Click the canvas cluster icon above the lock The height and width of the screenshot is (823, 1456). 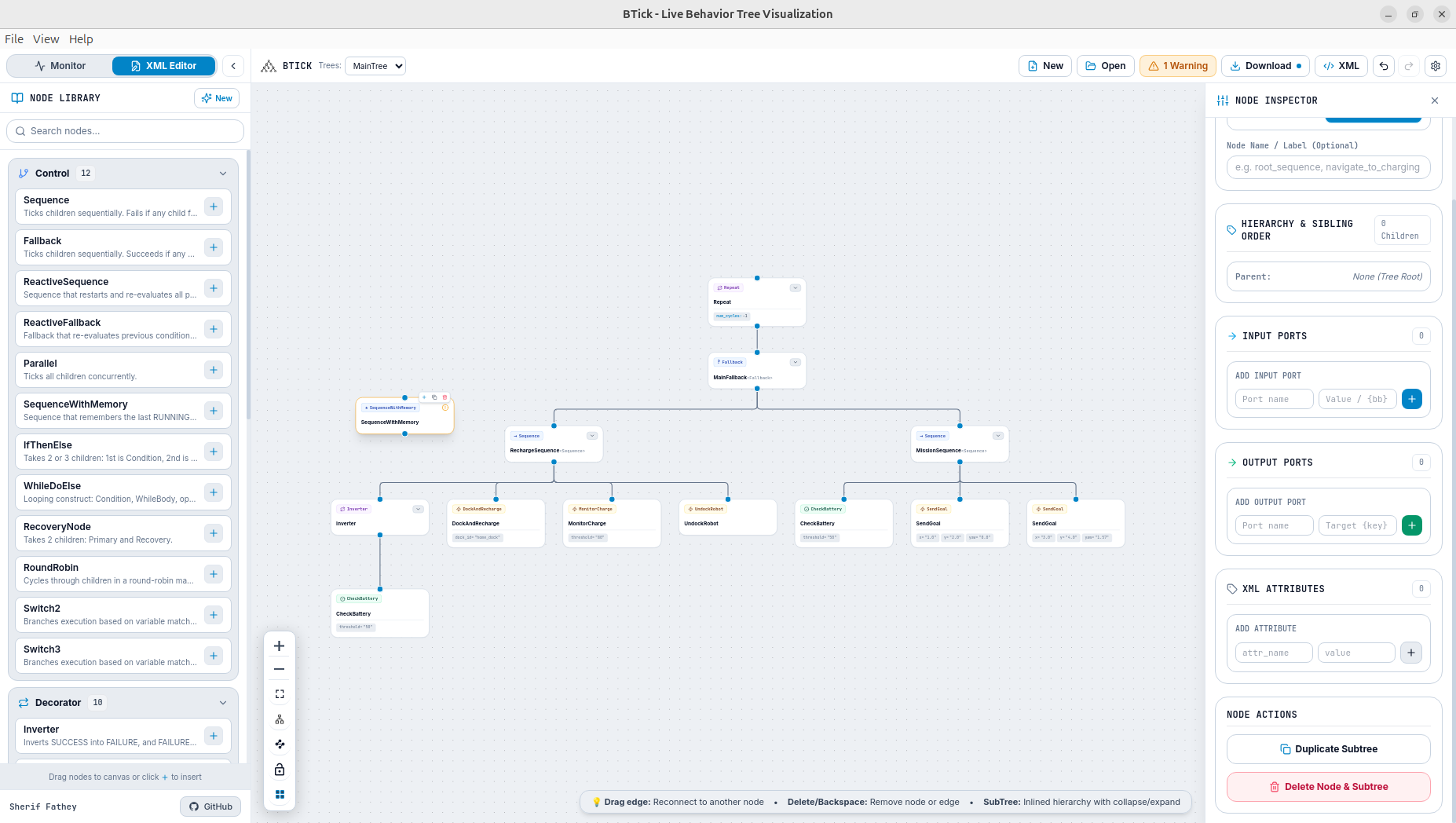tap(280, 744)
